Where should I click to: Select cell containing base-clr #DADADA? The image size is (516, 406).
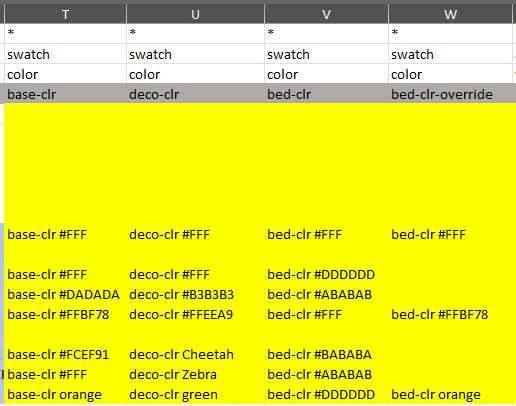pyautogui.click(x=65, y=294)
